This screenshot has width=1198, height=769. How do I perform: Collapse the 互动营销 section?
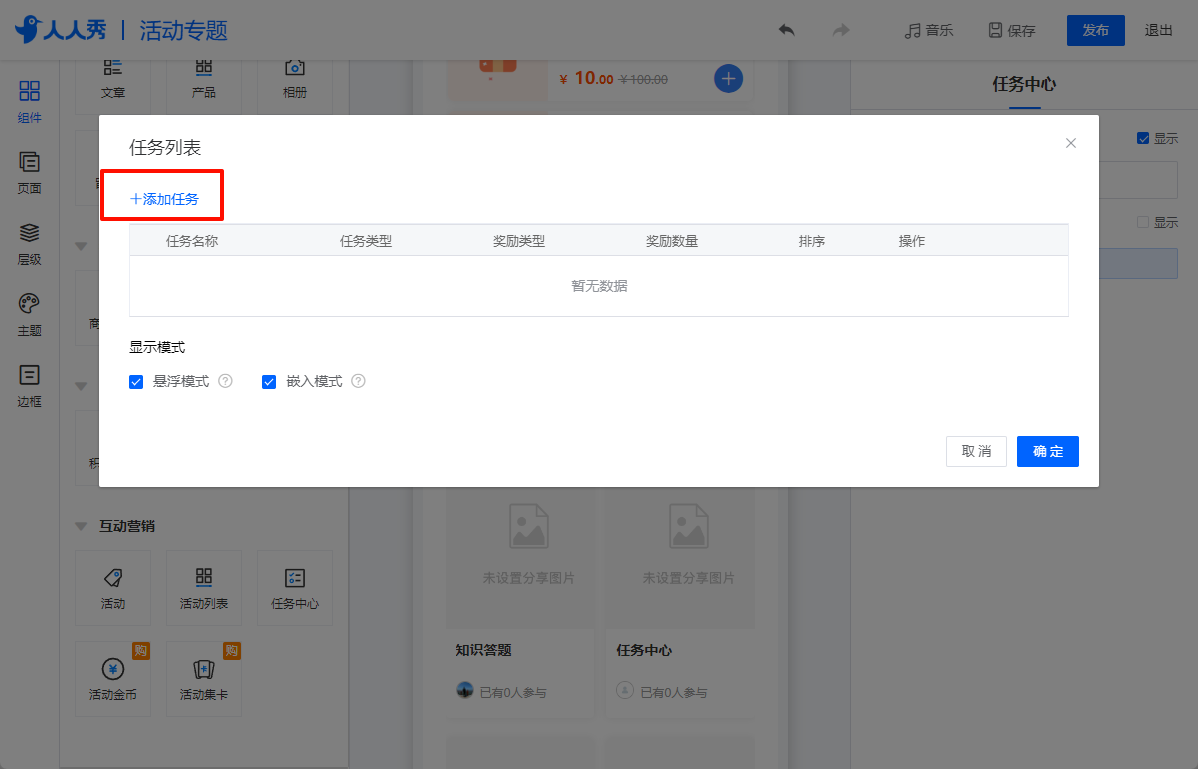click(x=81, y=526)
